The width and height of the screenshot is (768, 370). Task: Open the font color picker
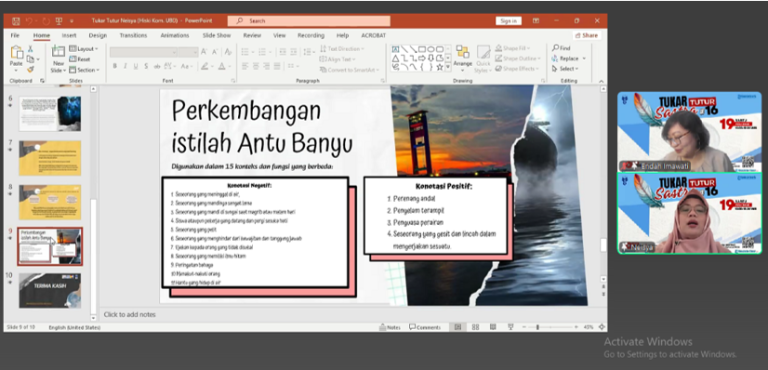(223, 66)
